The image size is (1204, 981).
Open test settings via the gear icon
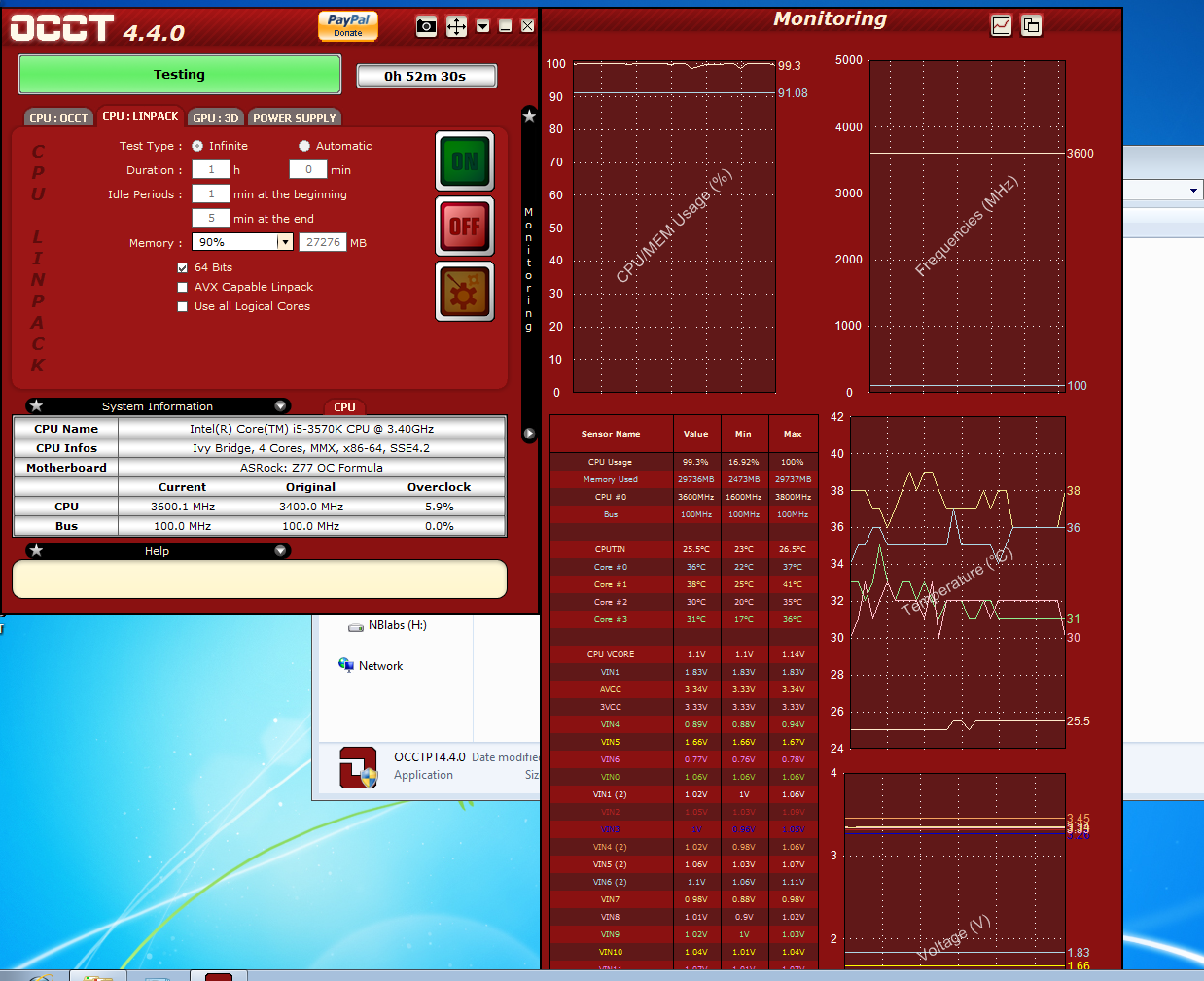tap(465, 292)
